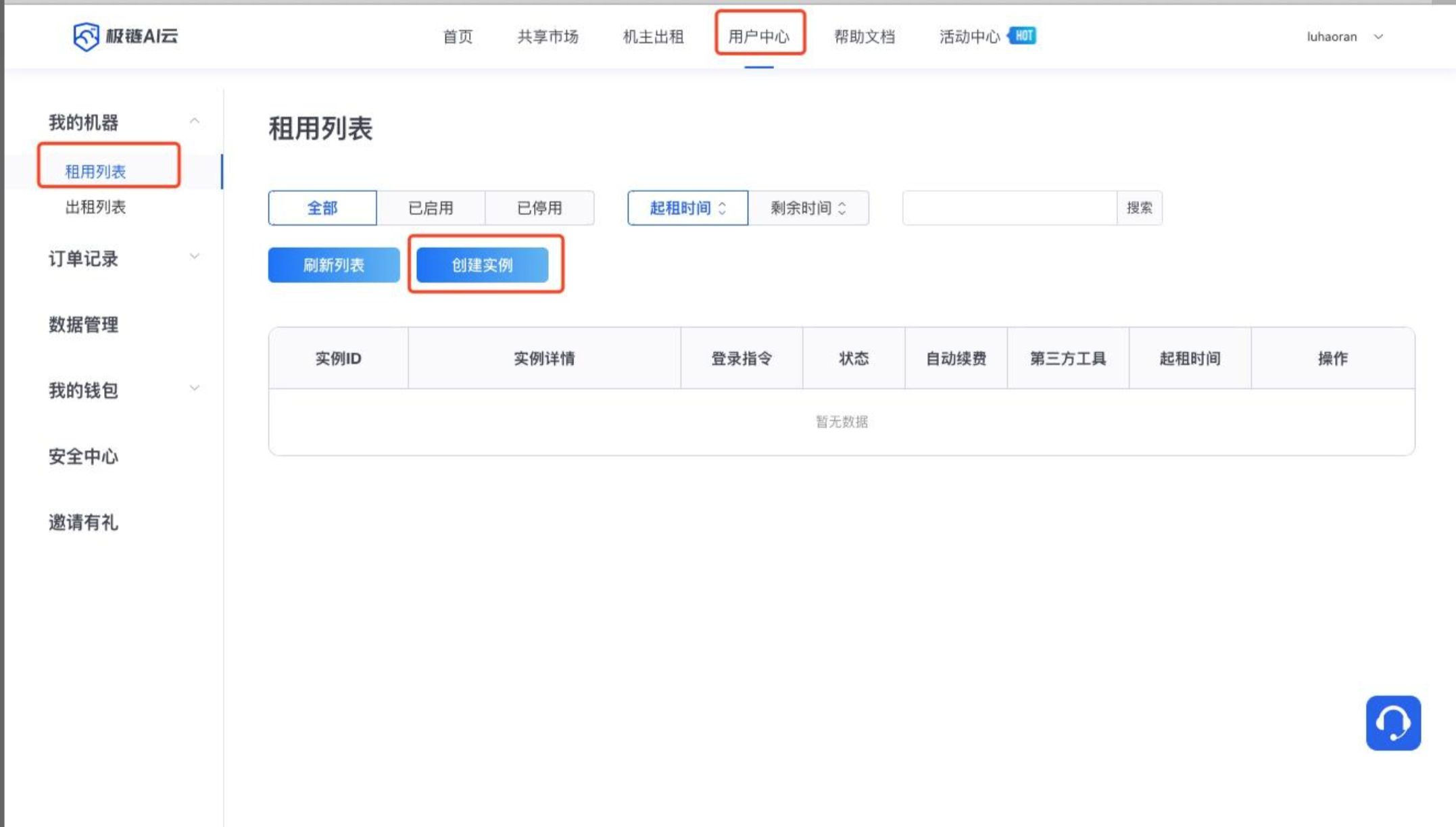The width and height of the screenshot is (1456, 827).
Task: Click the 暂无数据 empty table message
Action: (842, 422)
